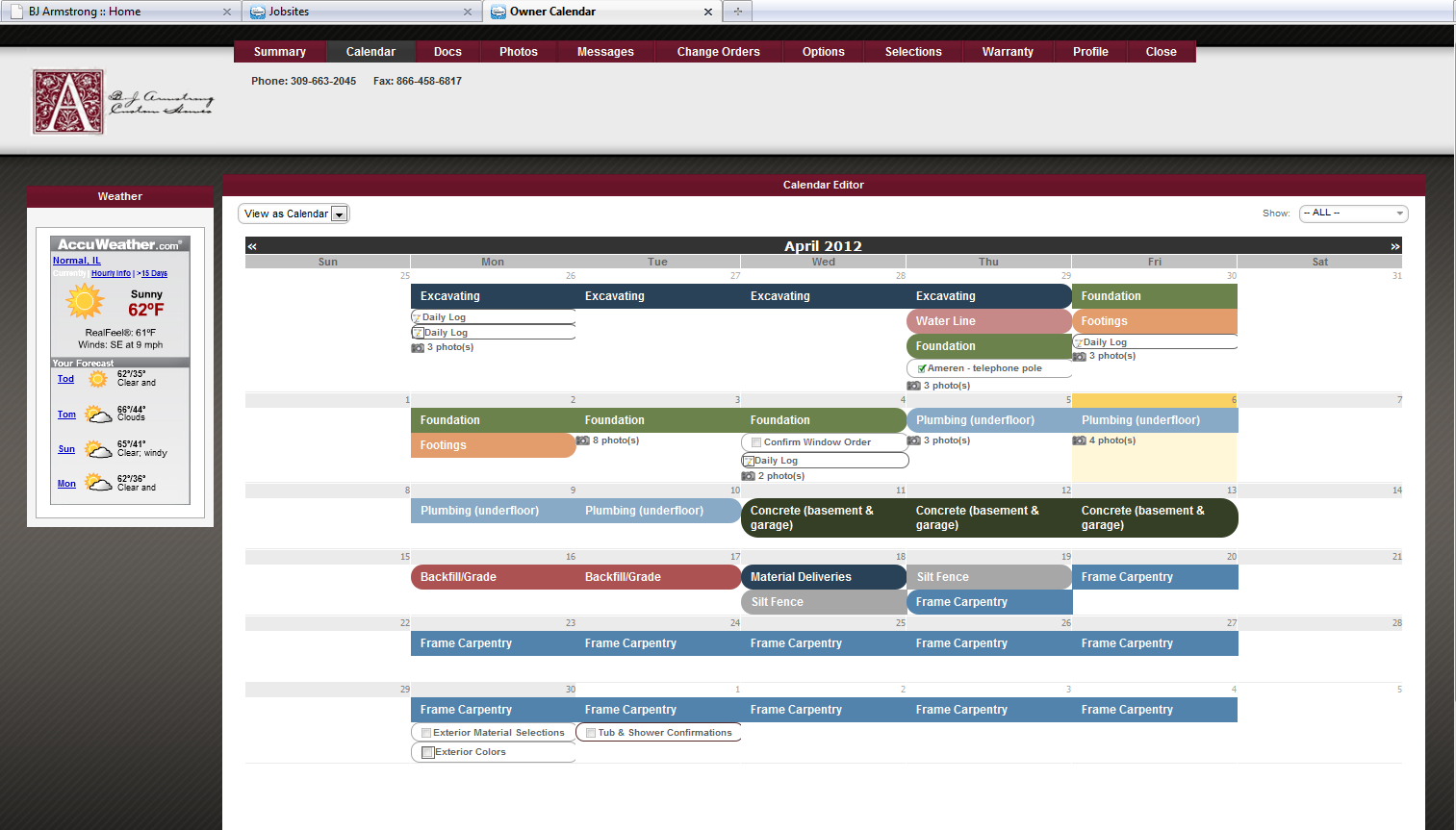Open a new browser tab
The width and height of the screenshot is (1456, 830).
[x=738, y=12]
